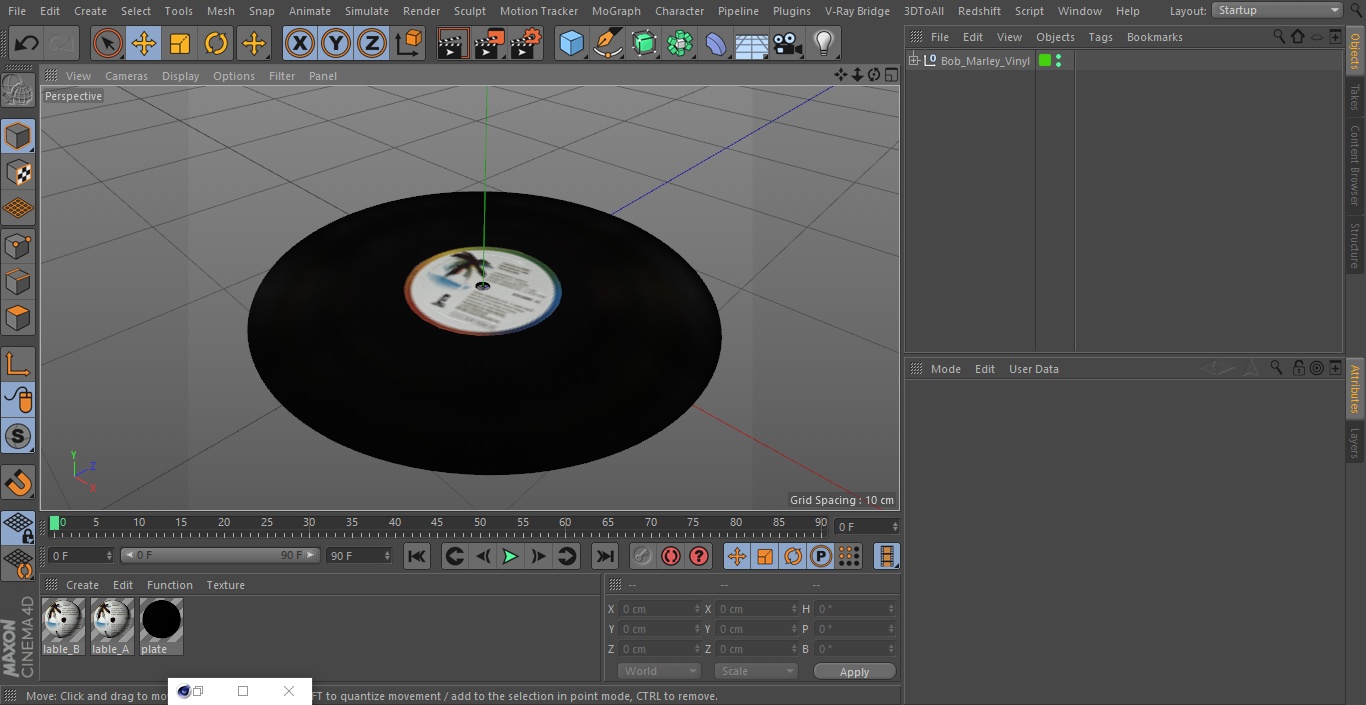The width and height of the screenshot is (1366, 705).
Task: Add a light object
Action: tap(824, 44)
